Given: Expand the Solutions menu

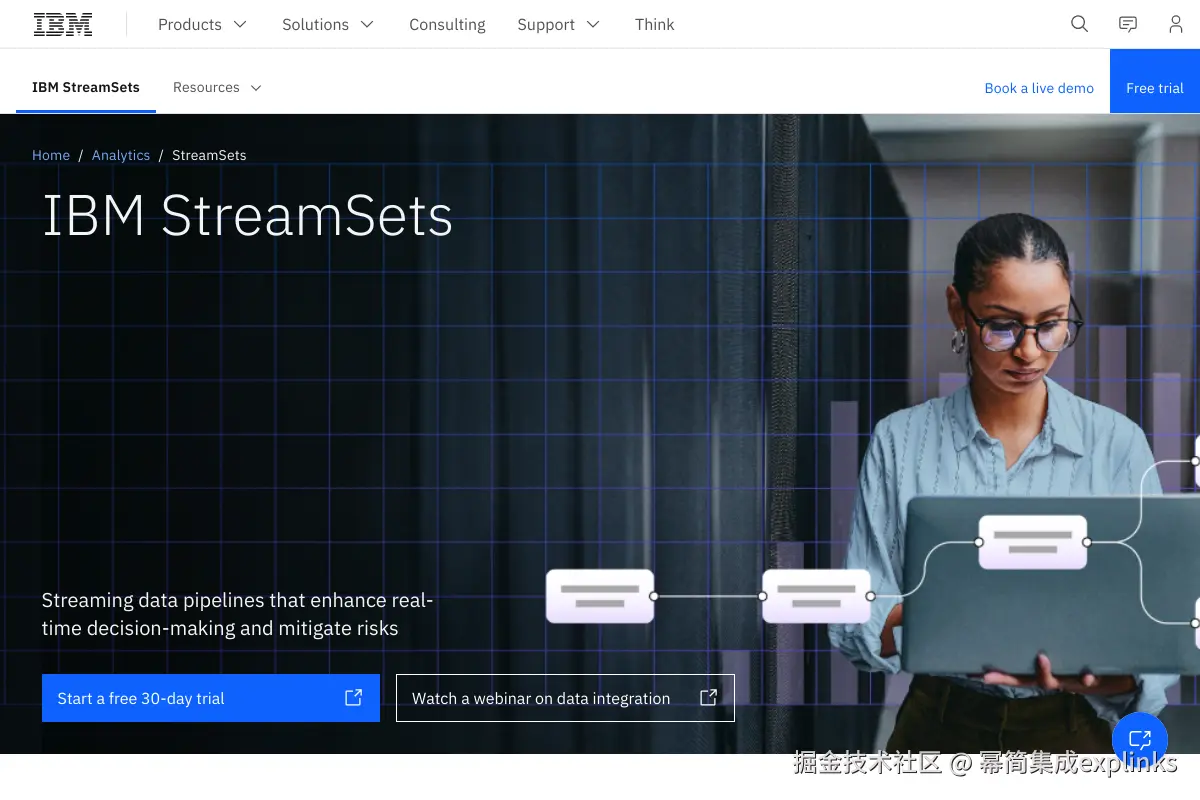Looking at the screenshot, I should point(328,24).
